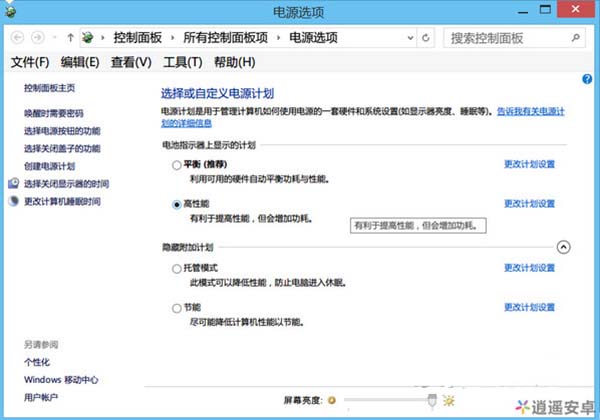
Task: Open the 帮助(H) menu
Action: tap(235, 62)
